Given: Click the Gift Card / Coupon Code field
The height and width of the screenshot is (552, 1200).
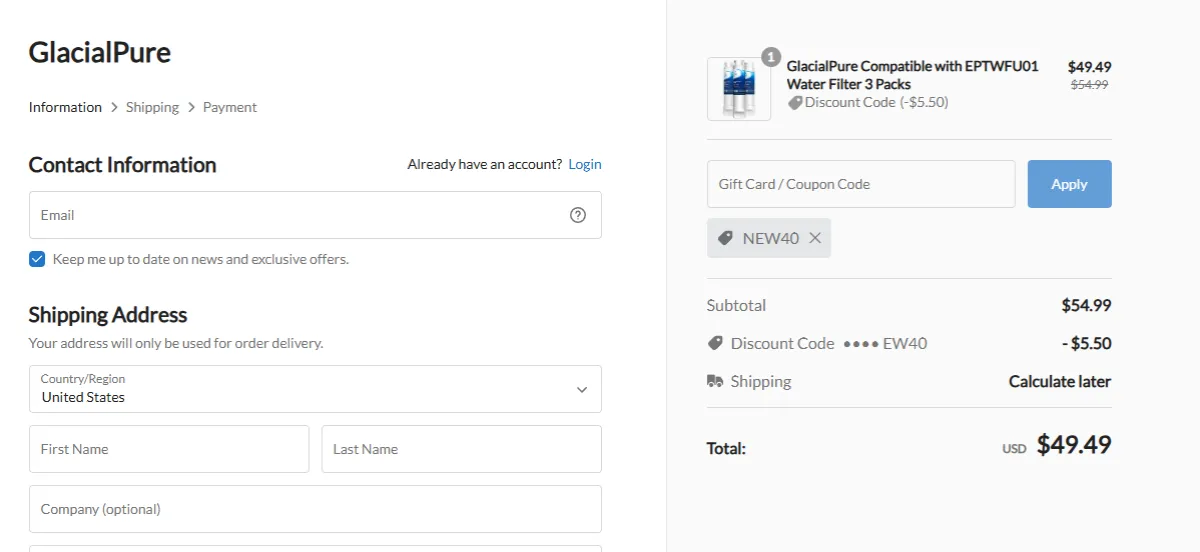Looking at the screenshot, I should pos(860,184).
